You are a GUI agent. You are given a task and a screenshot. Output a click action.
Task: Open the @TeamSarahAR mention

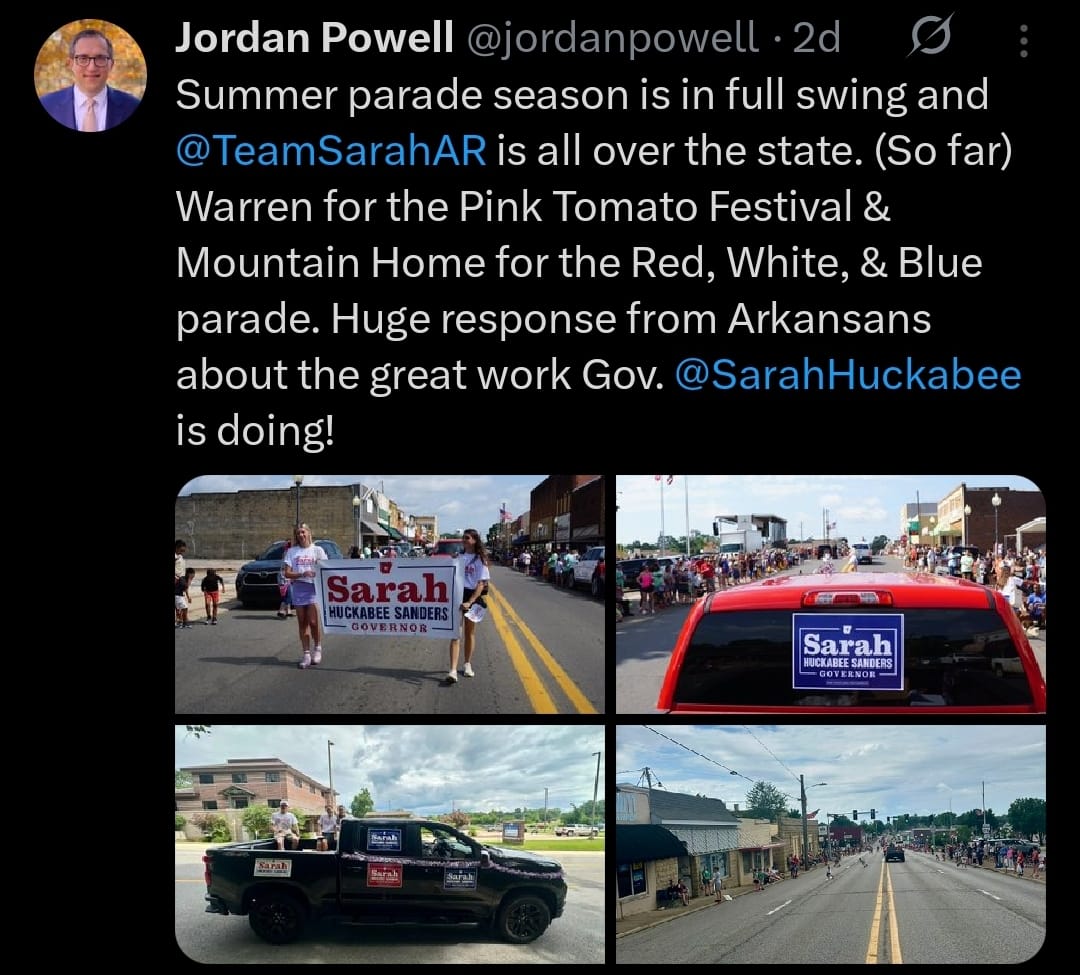pos(331,150)
